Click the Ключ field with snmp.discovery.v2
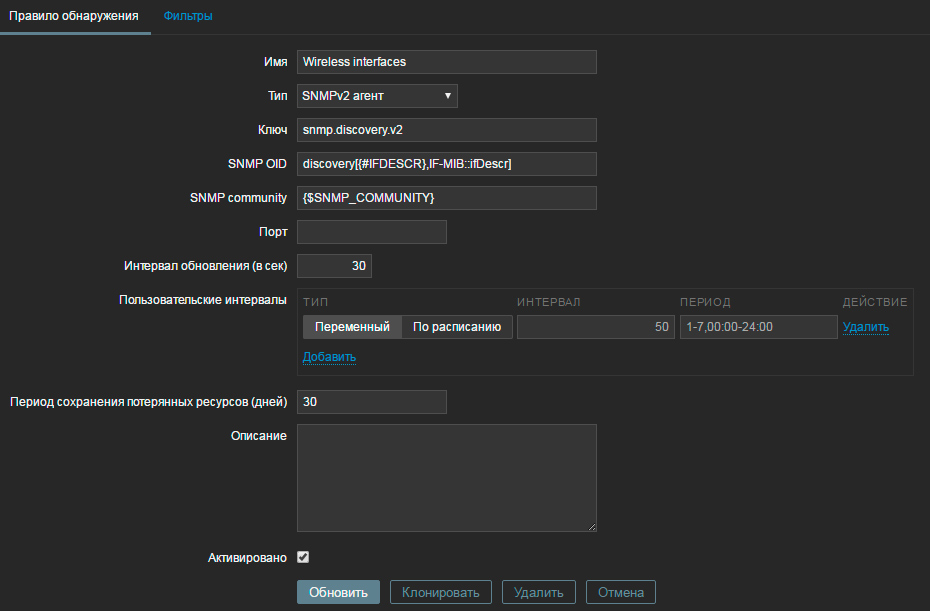930x611 pixels. [446, 130]
